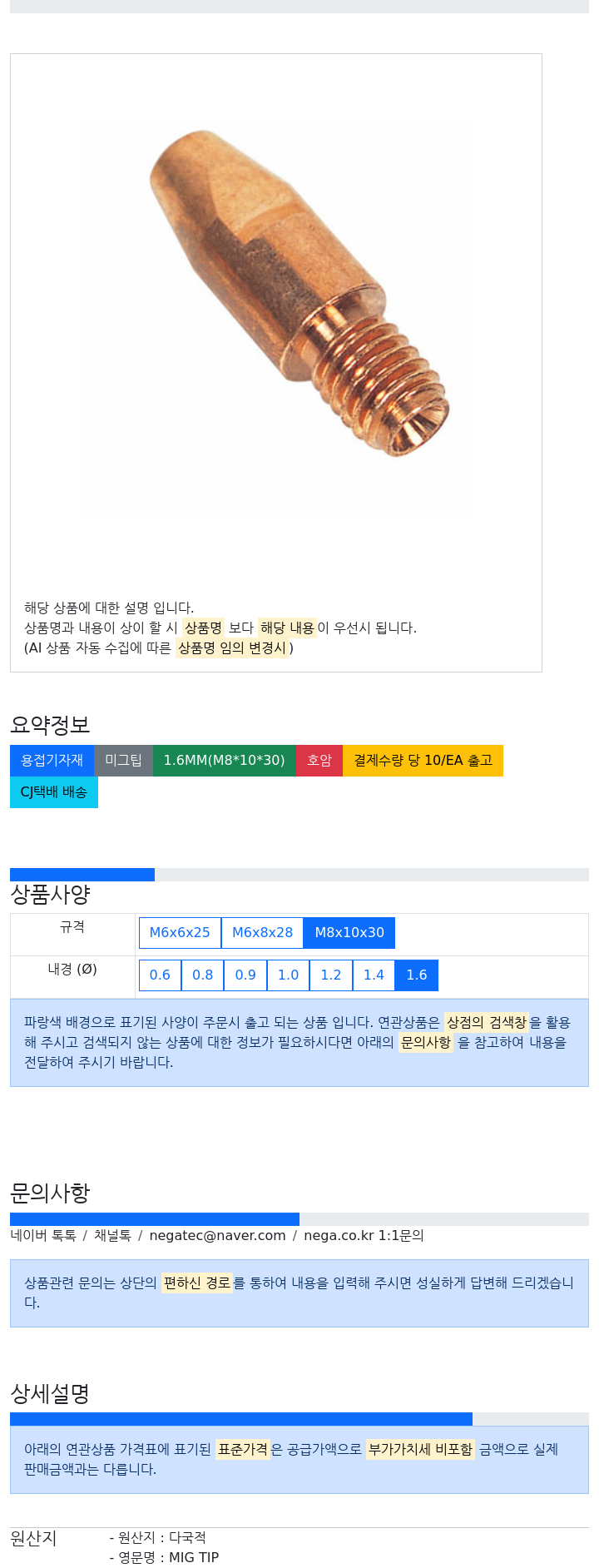Click the 1.6MM(M8*10*30) green tag
The height and width of the screenshot is (1568, 599).
[224, 761]
